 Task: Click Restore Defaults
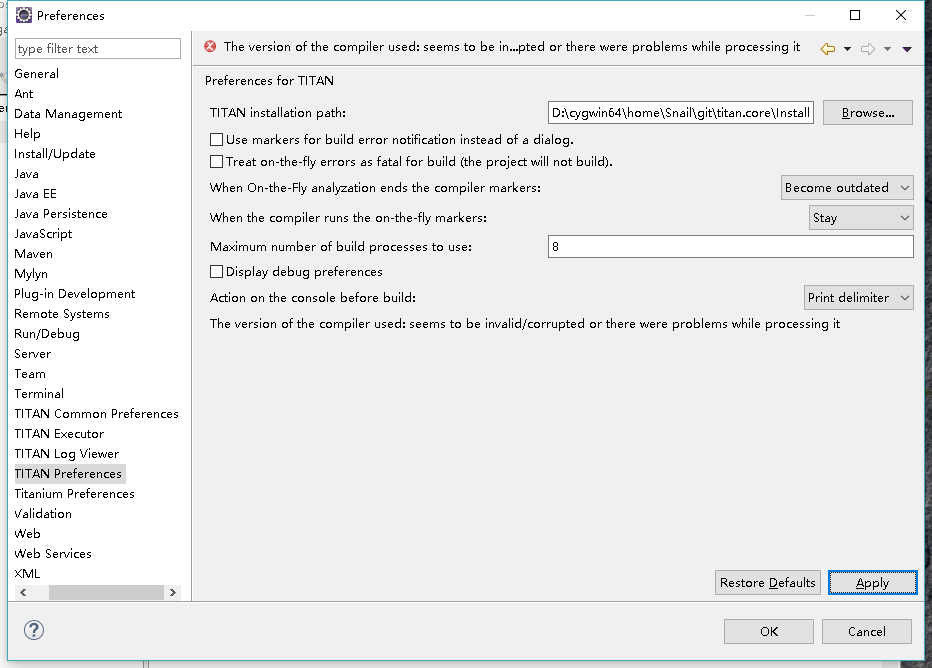(x=768, y=583)
